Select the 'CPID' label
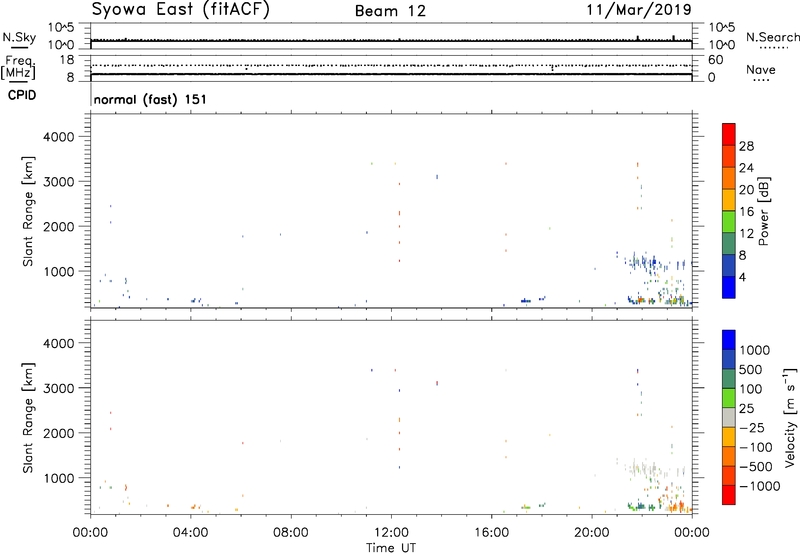The height and width of the screenshot is (554, 800). click(22, 95)
